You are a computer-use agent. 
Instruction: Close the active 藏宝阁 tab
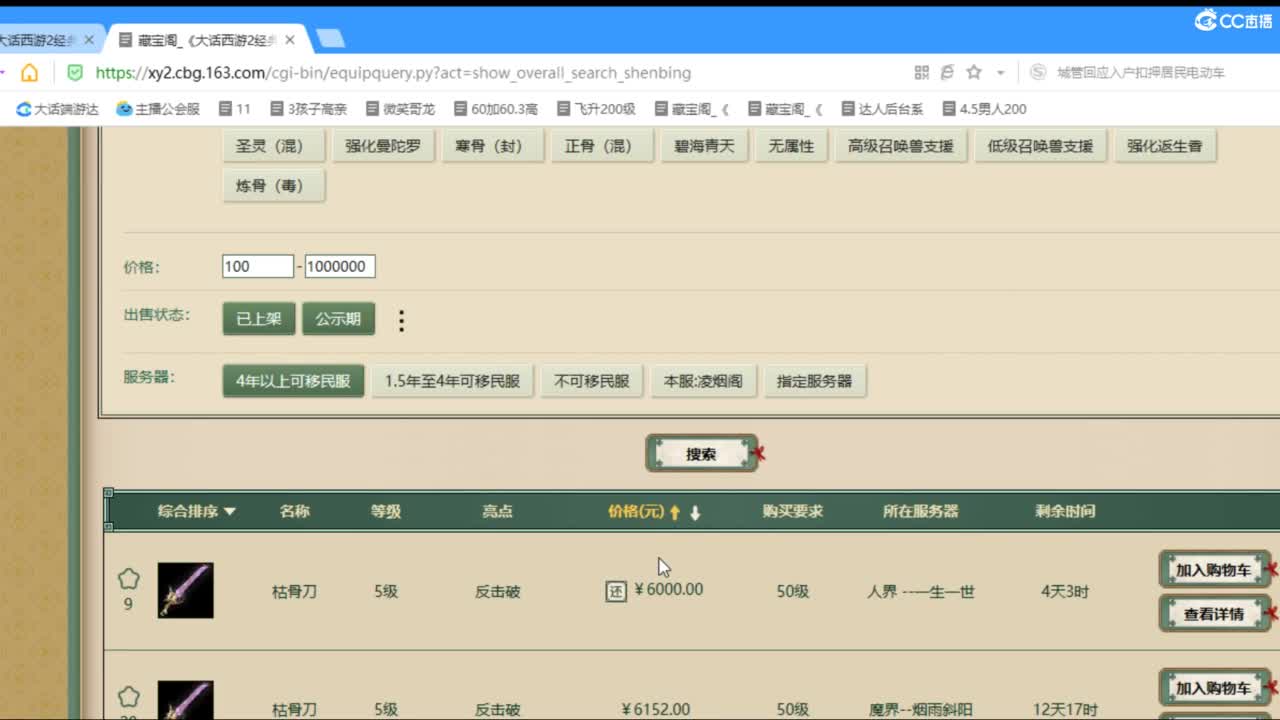pyautogui.click(x=291, y=40)
